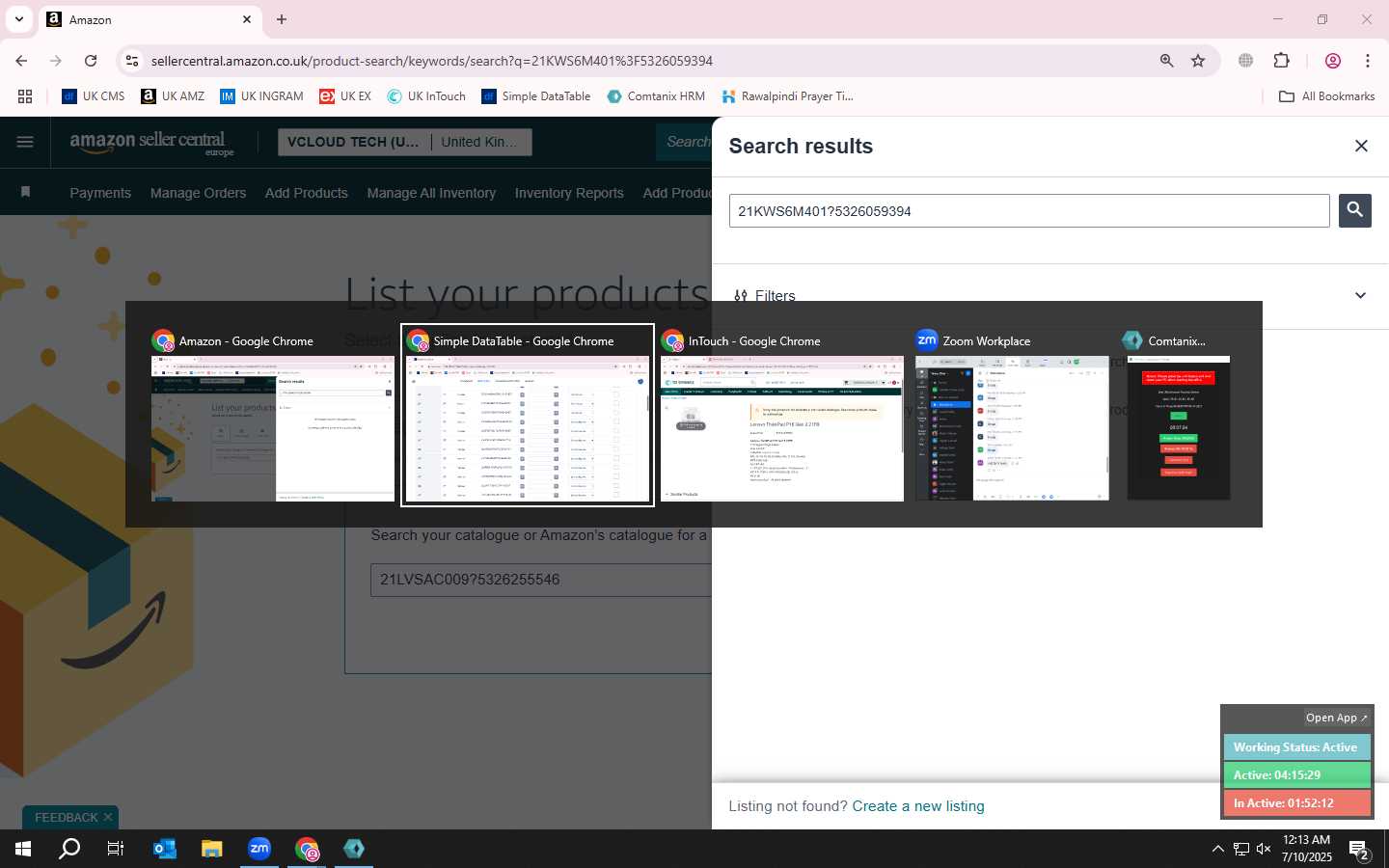This screenshot has width=1389, height=868.
Task: Dismiss the FEEDBACK tab with its X
Action: pyautogui.click(x=108, y=817)
